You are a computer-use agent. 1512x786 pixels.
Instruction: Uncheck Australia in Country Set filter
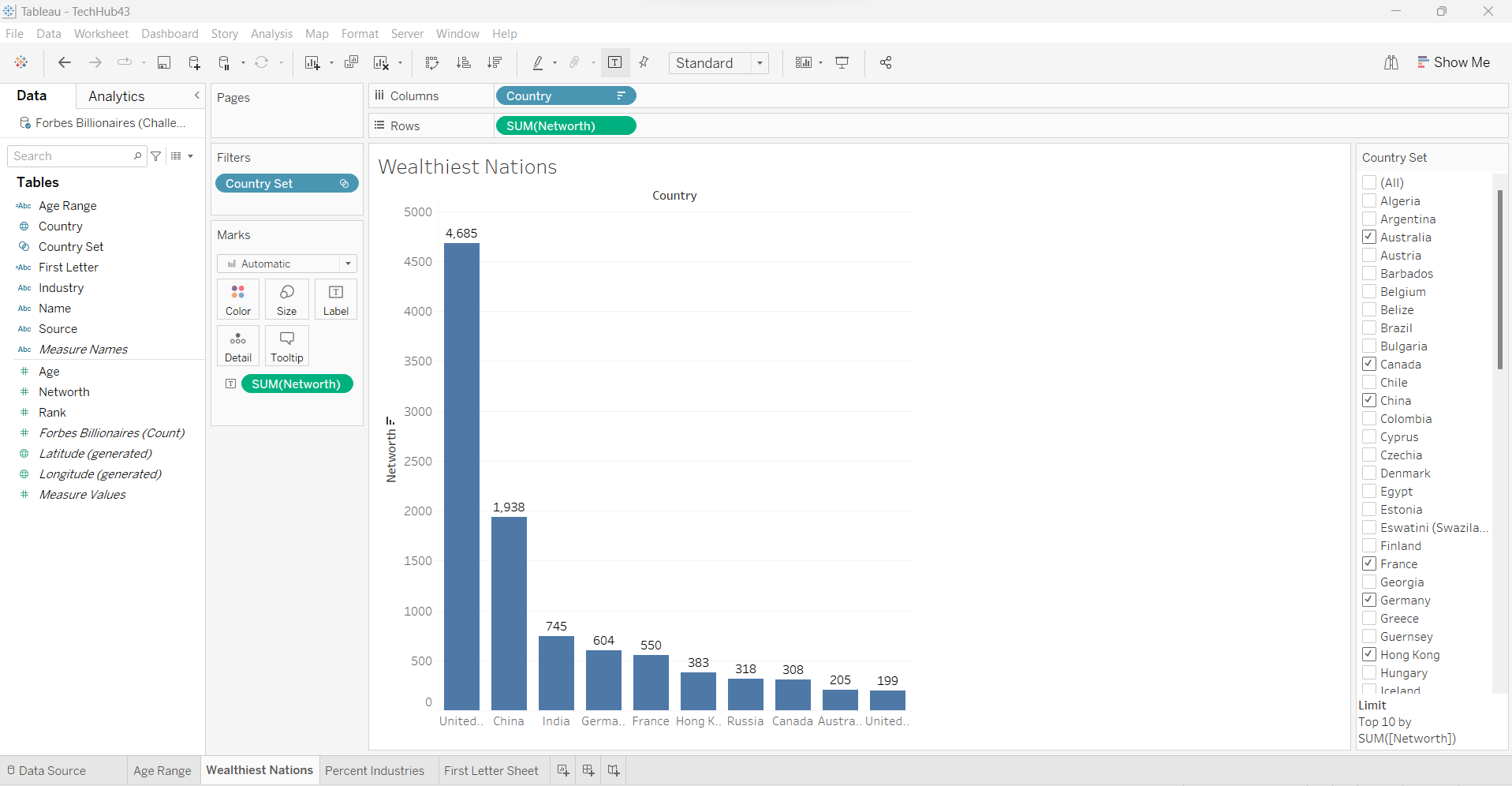coord(1369,237)
